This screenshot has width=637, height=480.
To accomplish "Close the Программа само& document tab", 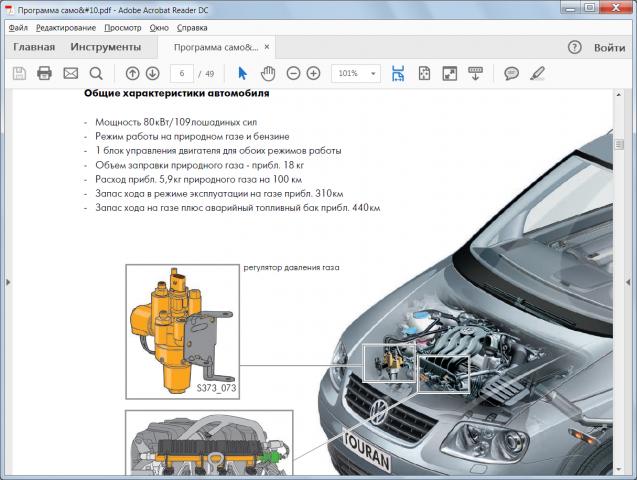I will [x=267, y=47].
